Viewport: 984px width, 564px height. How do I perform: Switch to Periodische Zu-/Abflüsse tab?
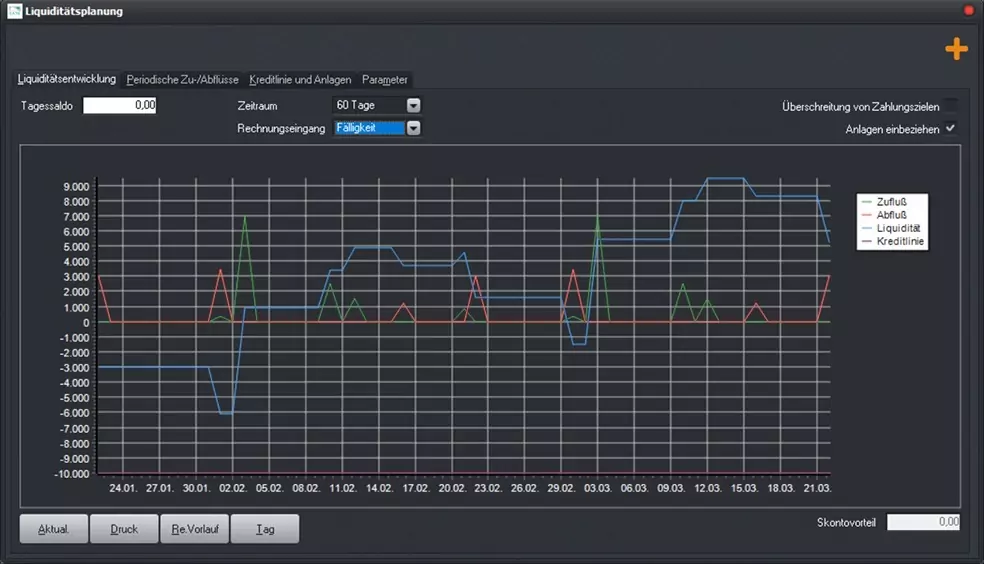(x=183, y=80)
